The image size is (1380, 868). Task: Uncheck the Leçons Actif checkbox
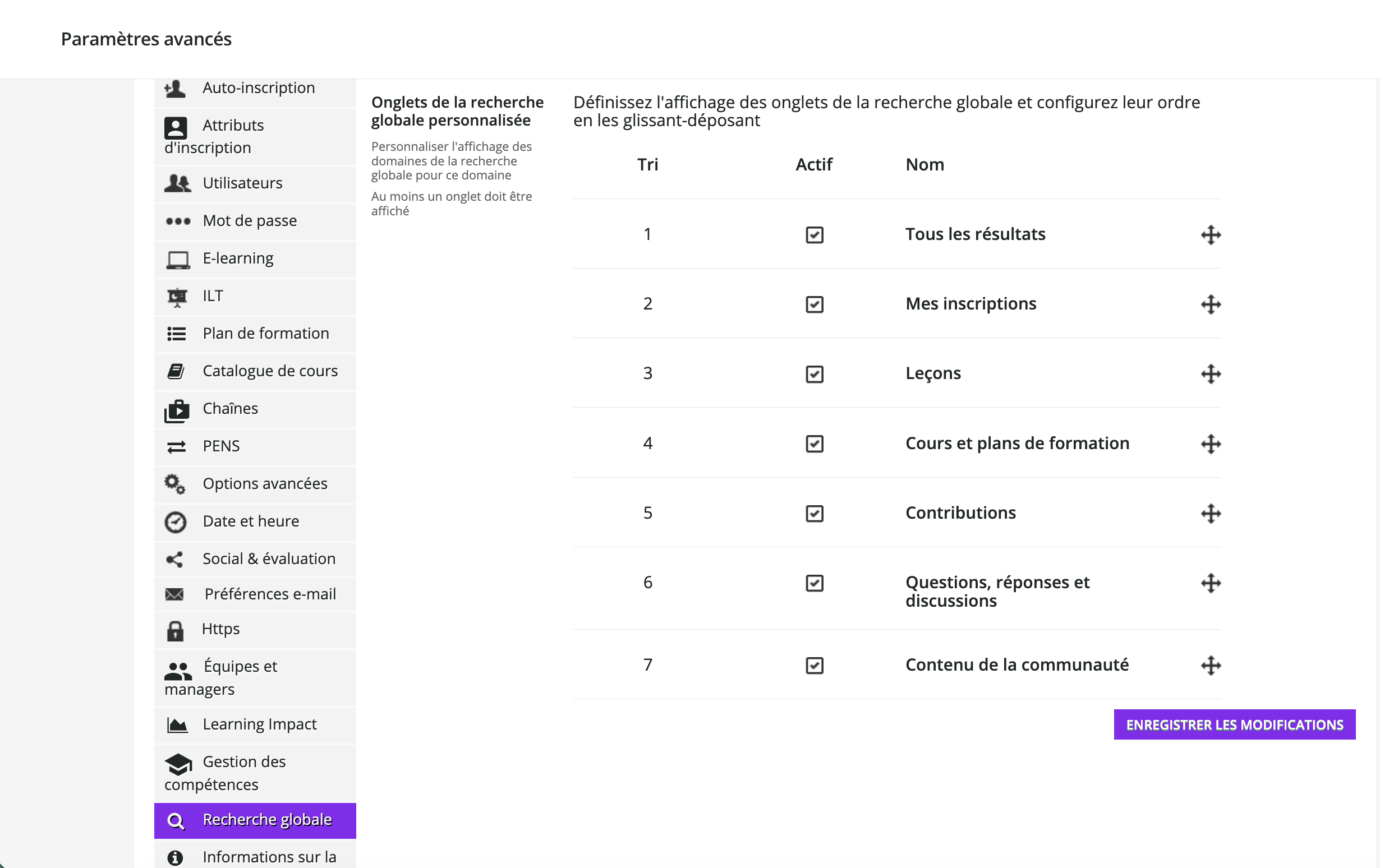click(815, 374)
